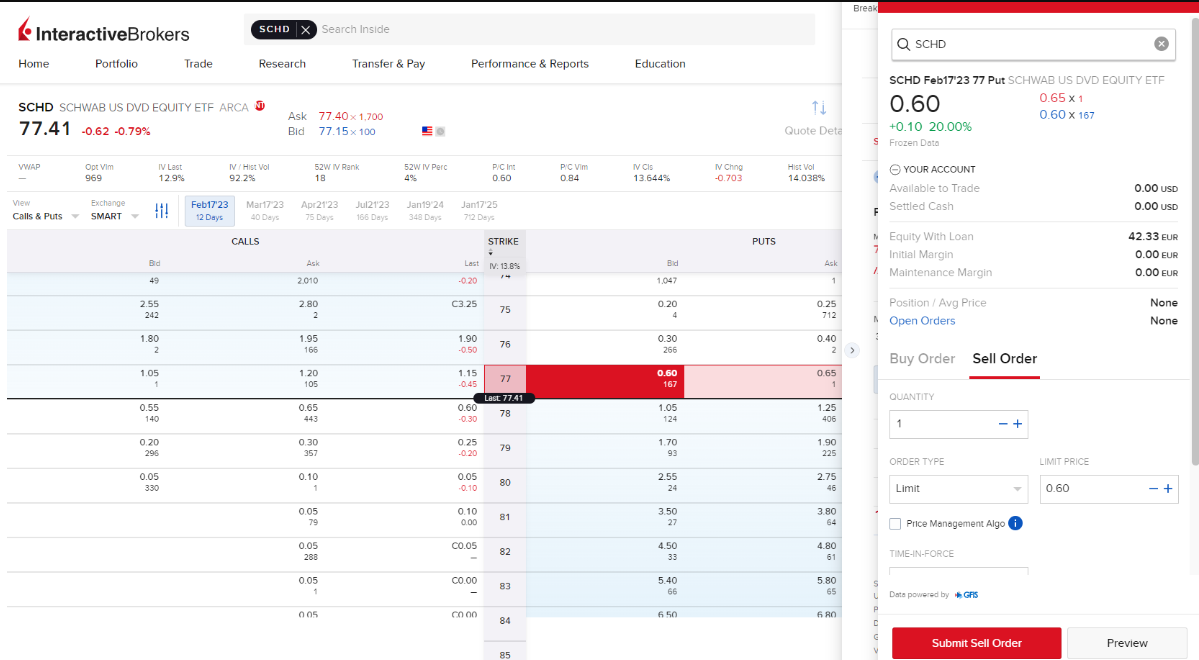Enable the Price Management Algo checkbox
The image size is (1199, 660).
[895, 524]
